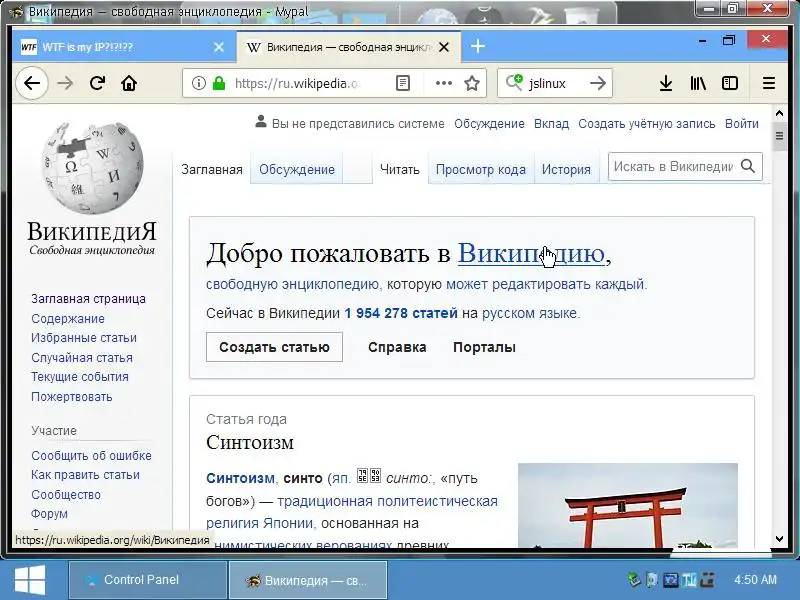This screenshot has width=800, height=600.
Task: Open the Форум sidebar link
Action: point(49,513)
